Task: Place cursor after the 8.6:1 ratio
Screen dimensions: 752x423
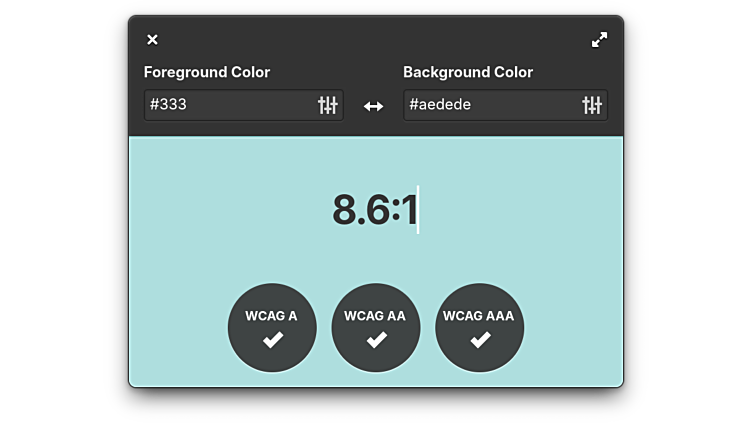Action: (419, 210)
